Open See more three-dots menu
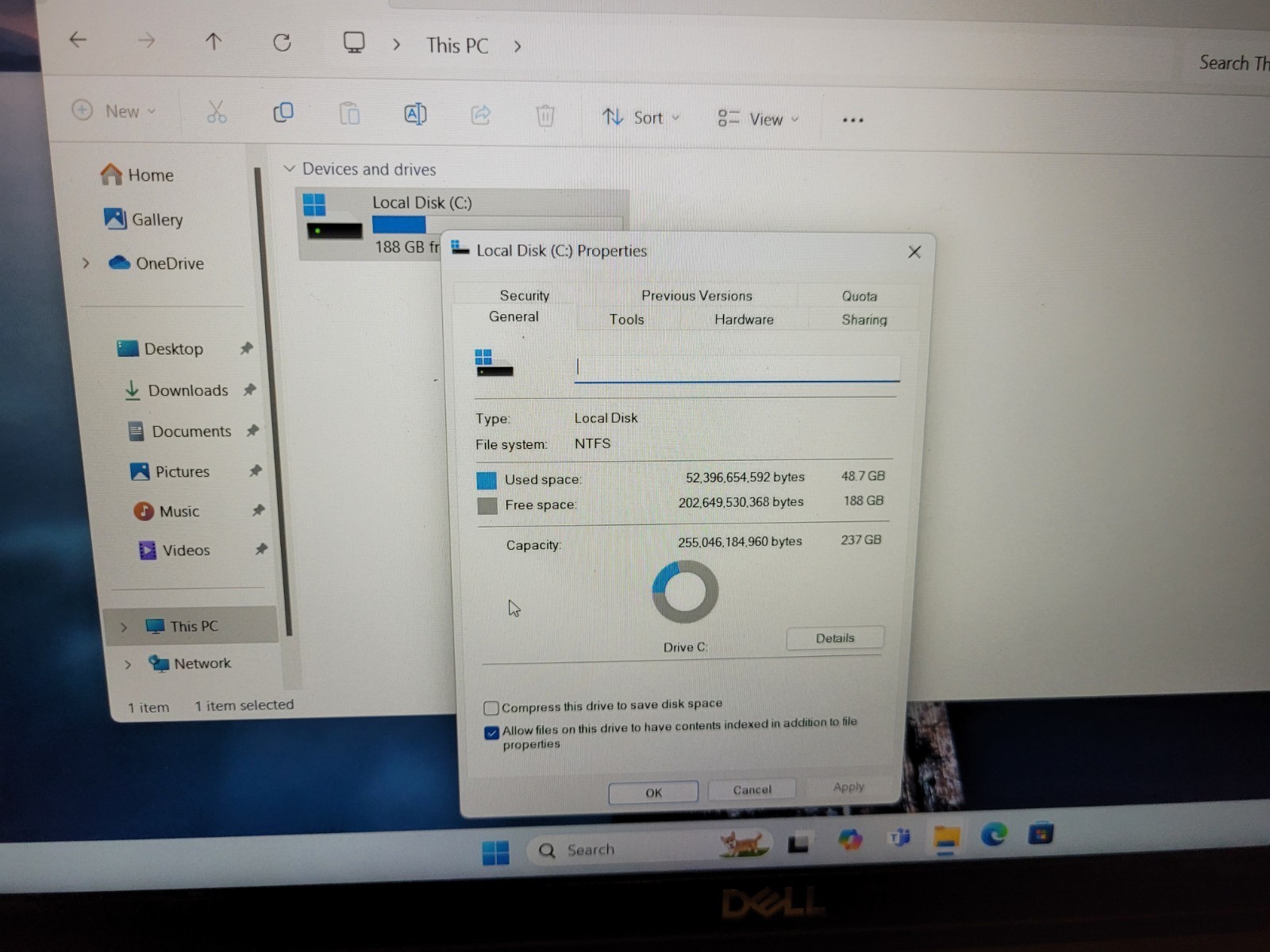1270x952 pixels. 852,120
